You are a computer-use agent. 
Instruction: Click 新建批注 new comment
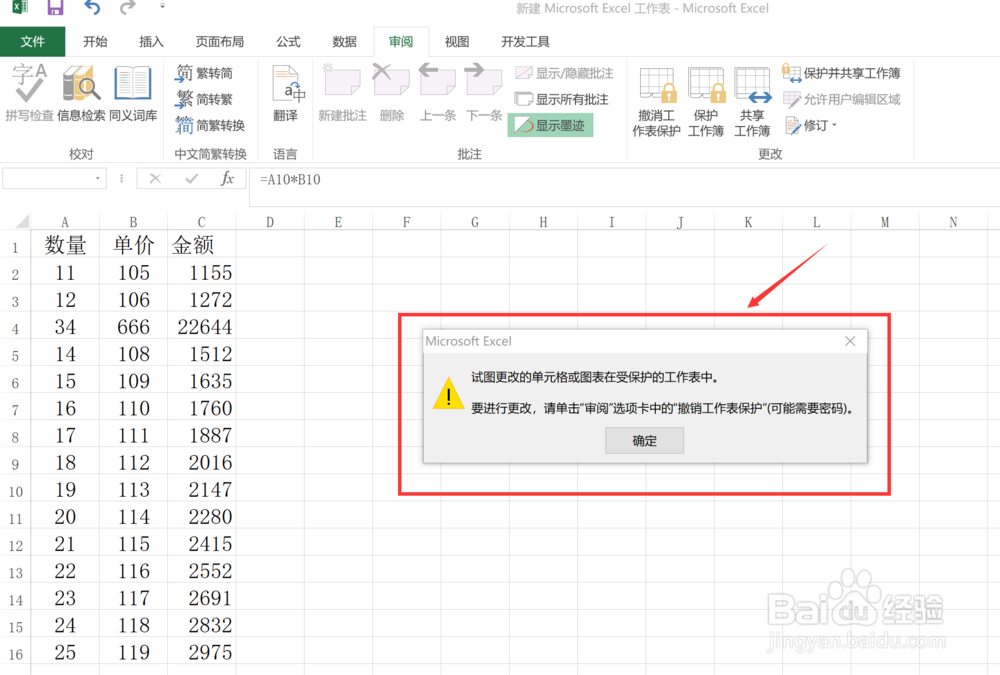(x=342, y=93)
